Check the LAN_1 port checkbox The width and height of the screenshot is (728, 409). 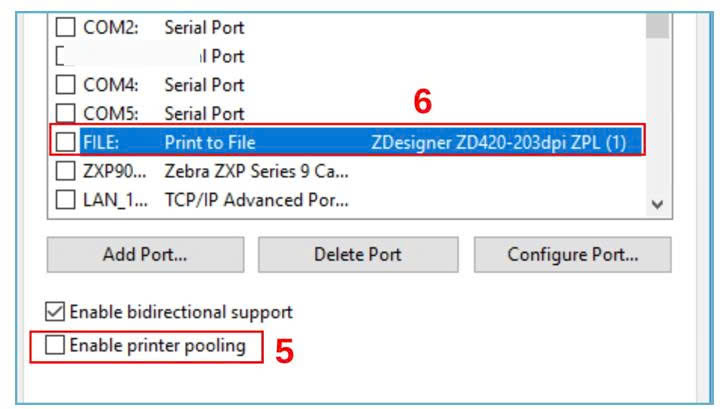click(65, 200)
